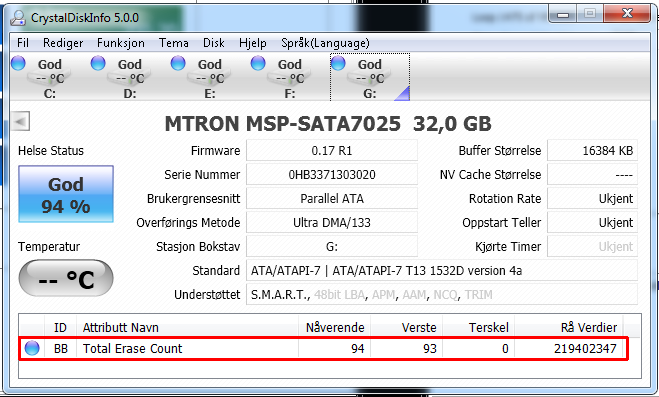
Task: Open the Hjelp menu
Action: coord(253,43)
